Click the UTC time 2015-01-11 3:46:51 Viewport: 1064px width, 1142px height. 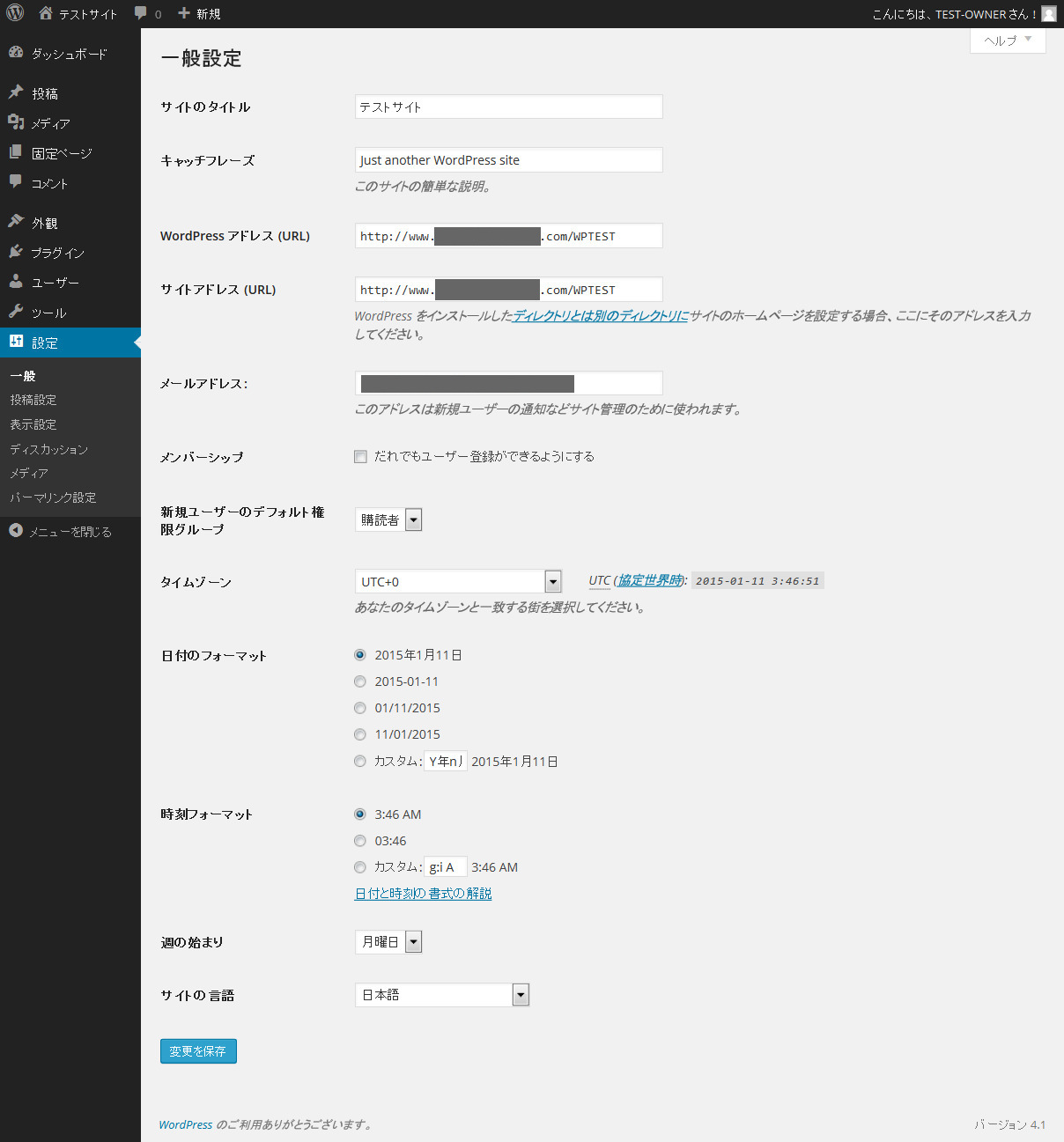[x=757, y=581]
